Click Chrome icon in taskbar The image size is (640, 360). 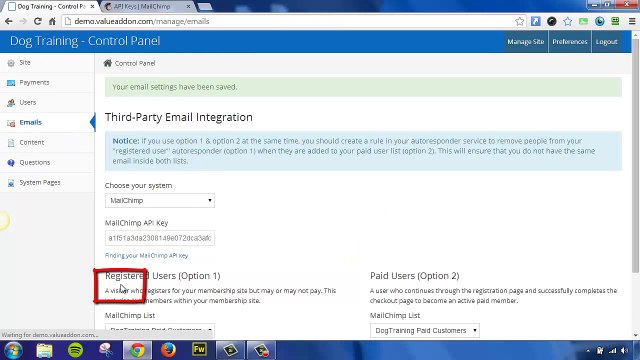(x=137, y=350)
